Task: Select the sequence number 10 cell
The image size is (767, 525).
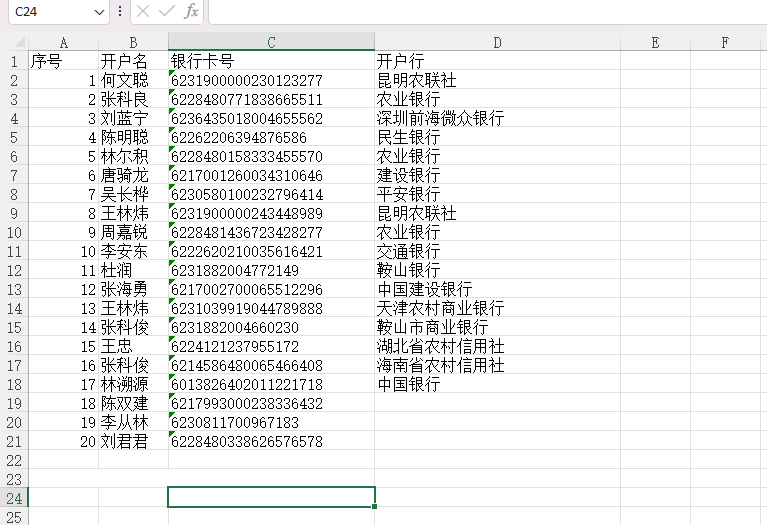Action: tap(64, 251)
